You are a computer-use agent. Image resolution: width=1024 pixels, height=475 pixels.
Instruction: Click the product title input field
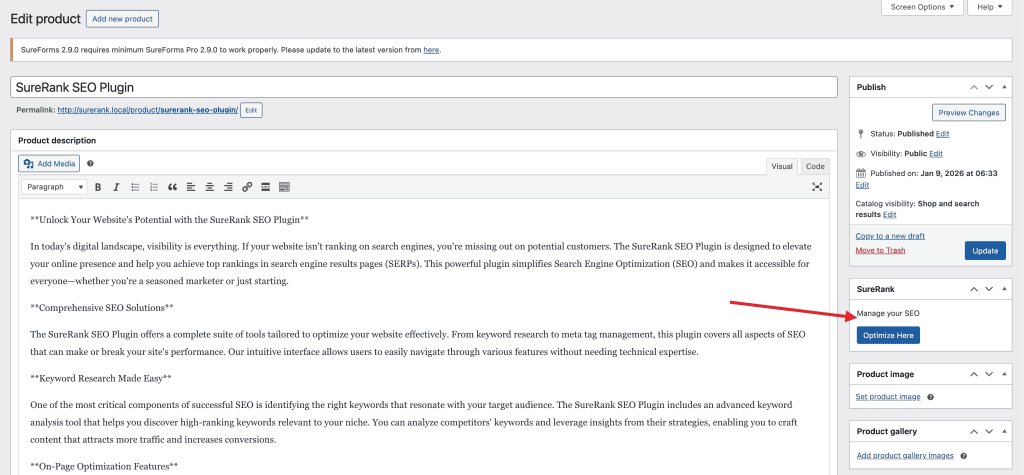424,88
